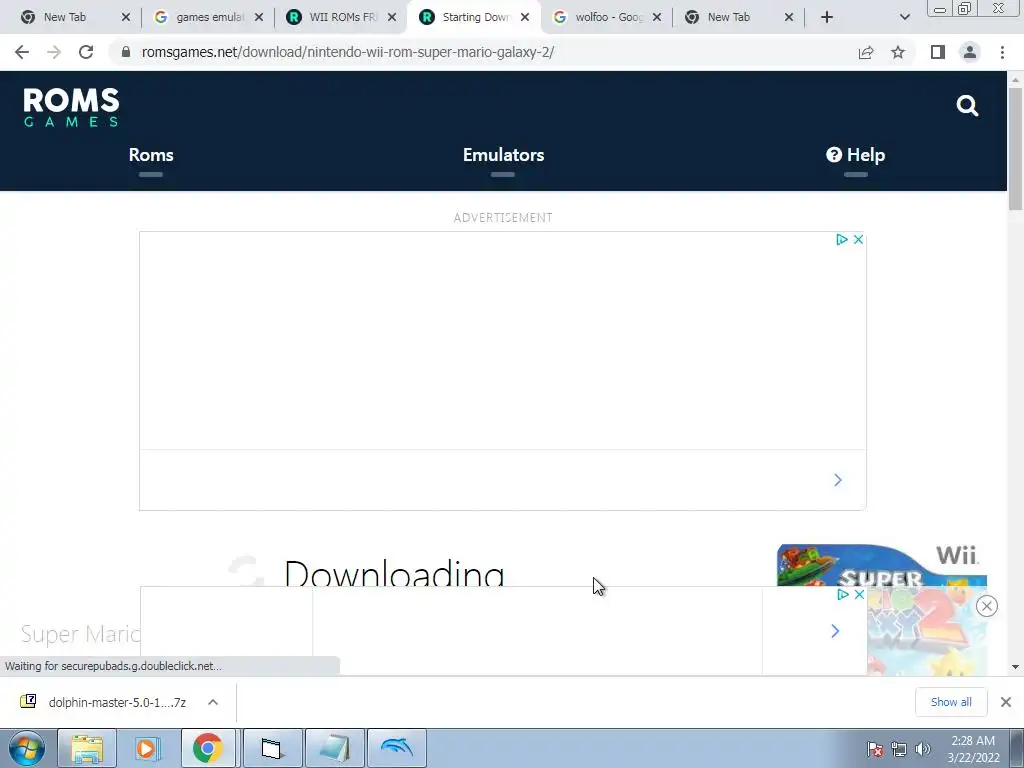Go back to the previous page
Viewport: 1024px width, 768px height.
click(22, 52)
